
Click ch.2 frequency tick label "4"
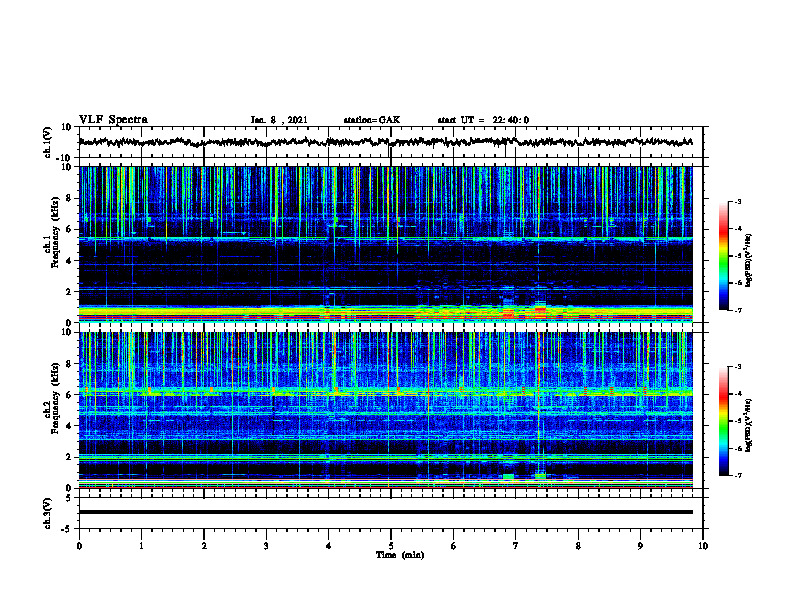click(x=69, y=426)
